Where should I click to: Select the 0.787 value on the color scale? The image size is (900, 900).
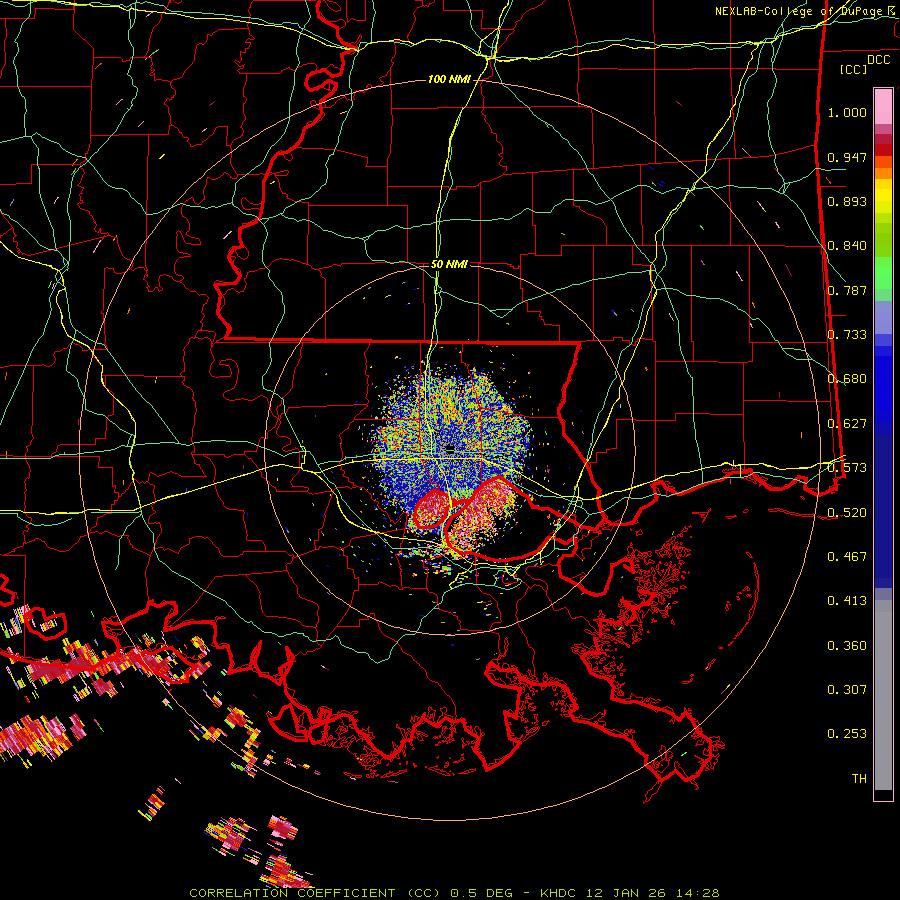[847, 290]
